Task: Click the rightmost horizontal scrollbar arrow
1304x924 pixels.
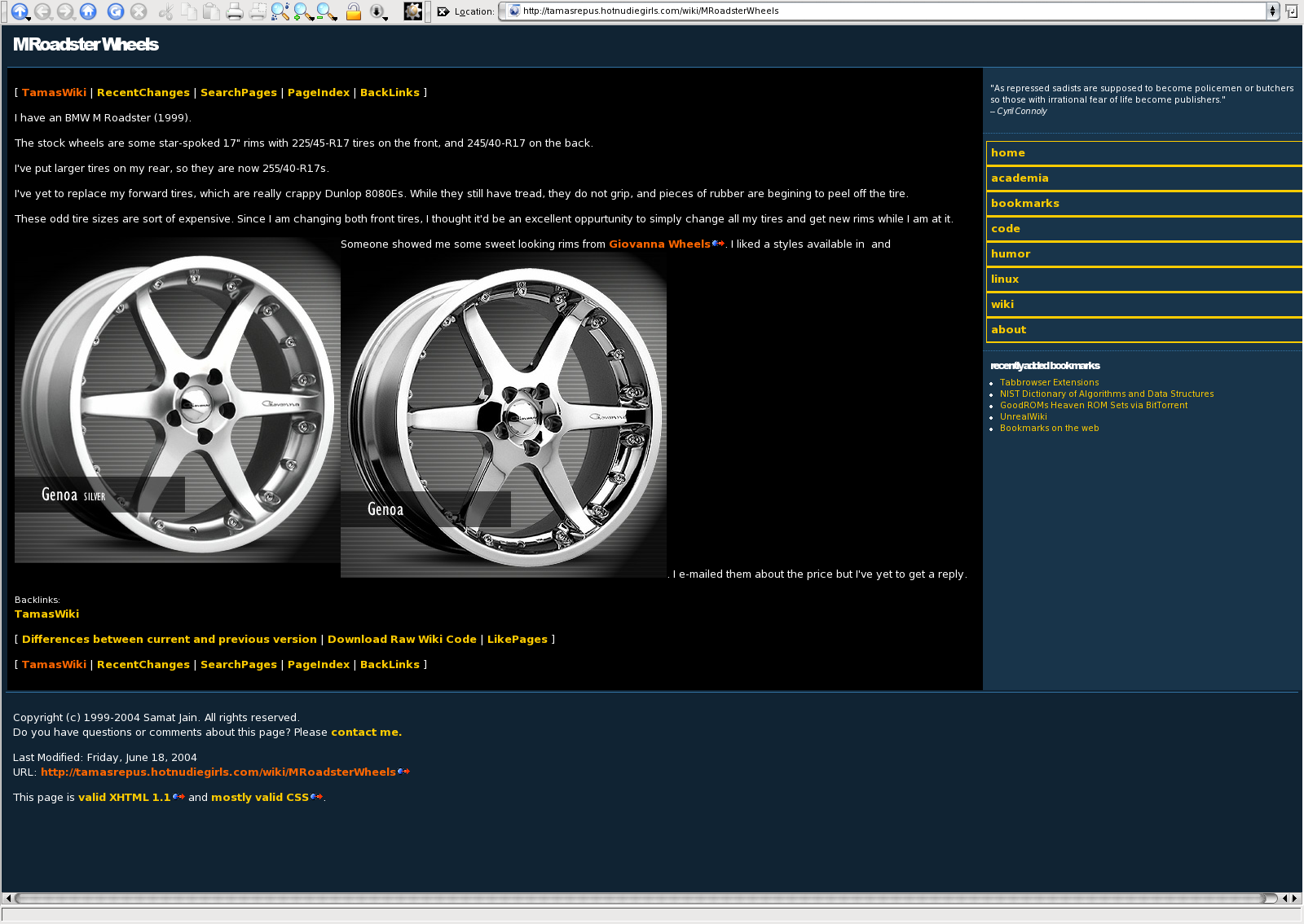Action: 1294,898
